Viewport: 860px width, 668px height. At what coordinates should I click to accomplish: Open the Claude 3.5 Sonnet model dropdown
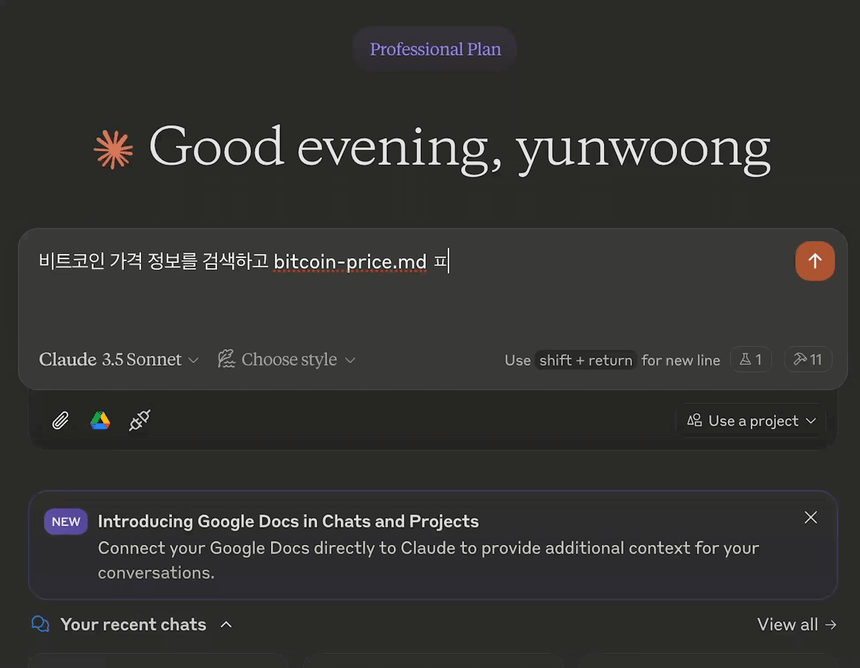pyautogui.click(x=118, y=360)
